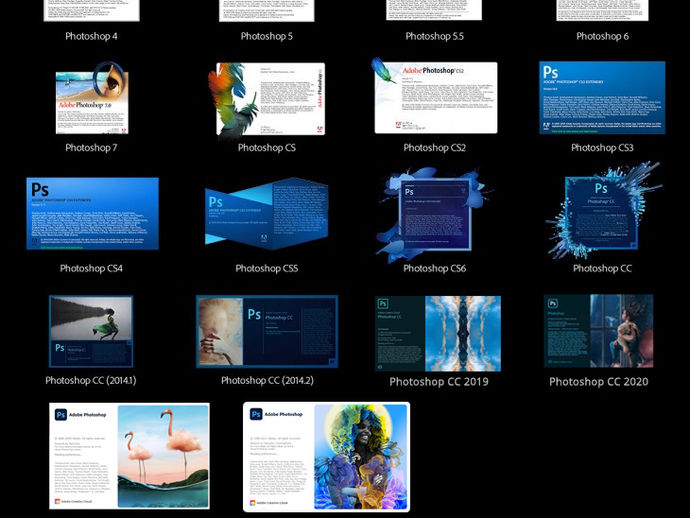Screen dimensions: 690x518
Task: Click the Ps logo on the CS3 splash
Action: pyautogui.click(x=551, y=72)
